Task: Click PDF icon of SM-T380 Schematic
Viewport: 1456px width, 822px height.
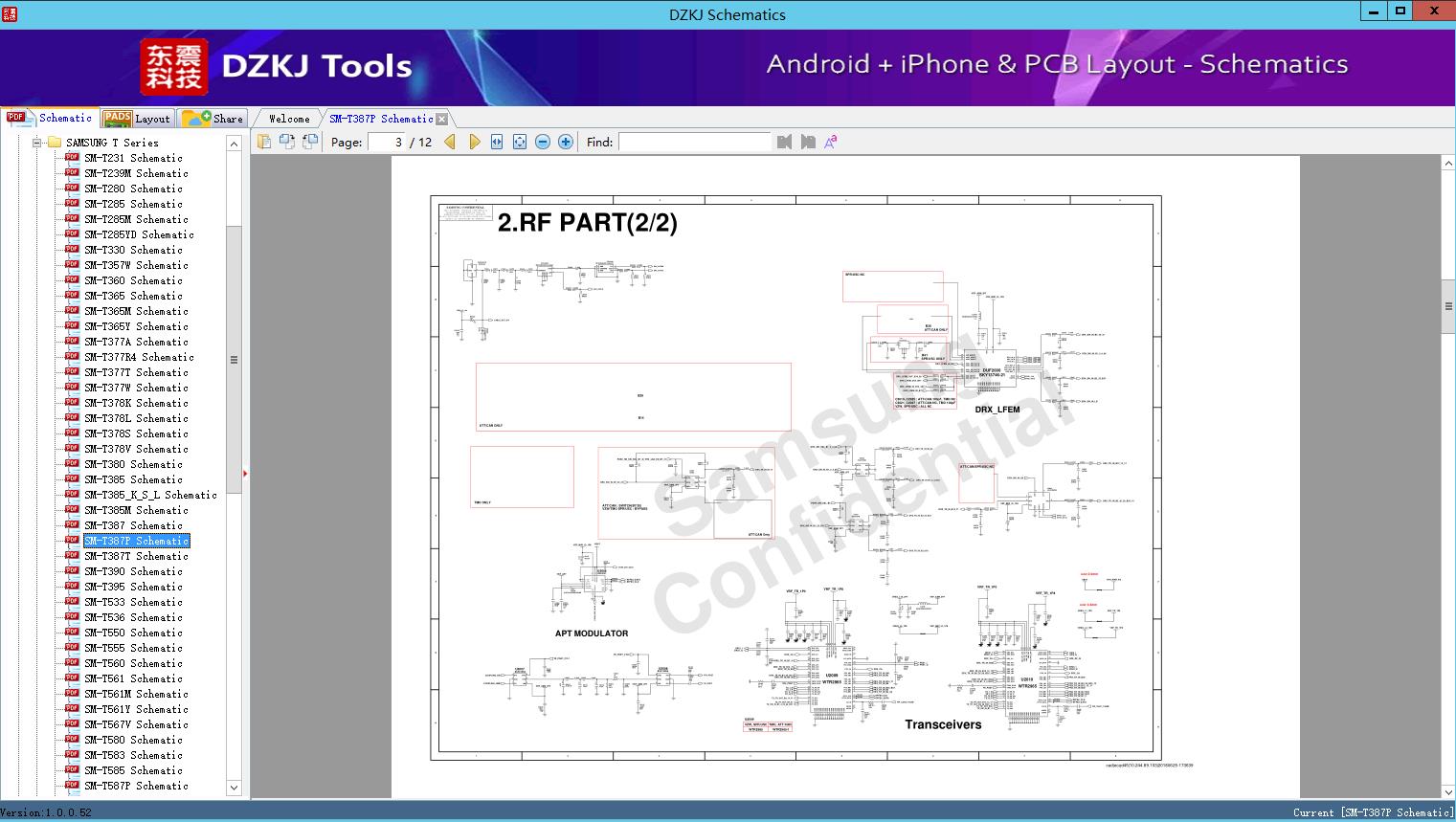Action: [x=72, y=464]
